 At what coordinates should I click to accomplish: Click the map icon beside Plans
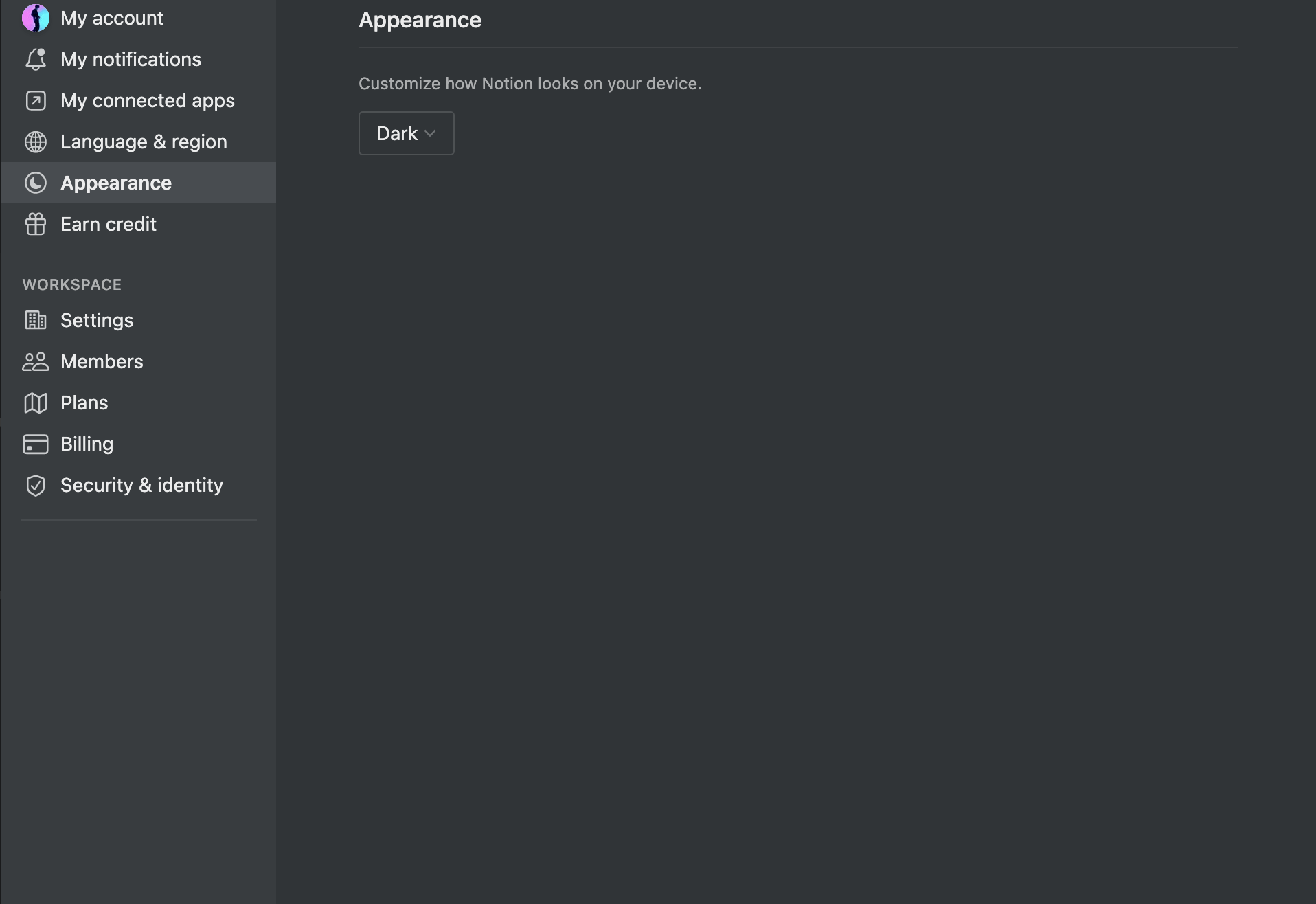pos(36,403)
